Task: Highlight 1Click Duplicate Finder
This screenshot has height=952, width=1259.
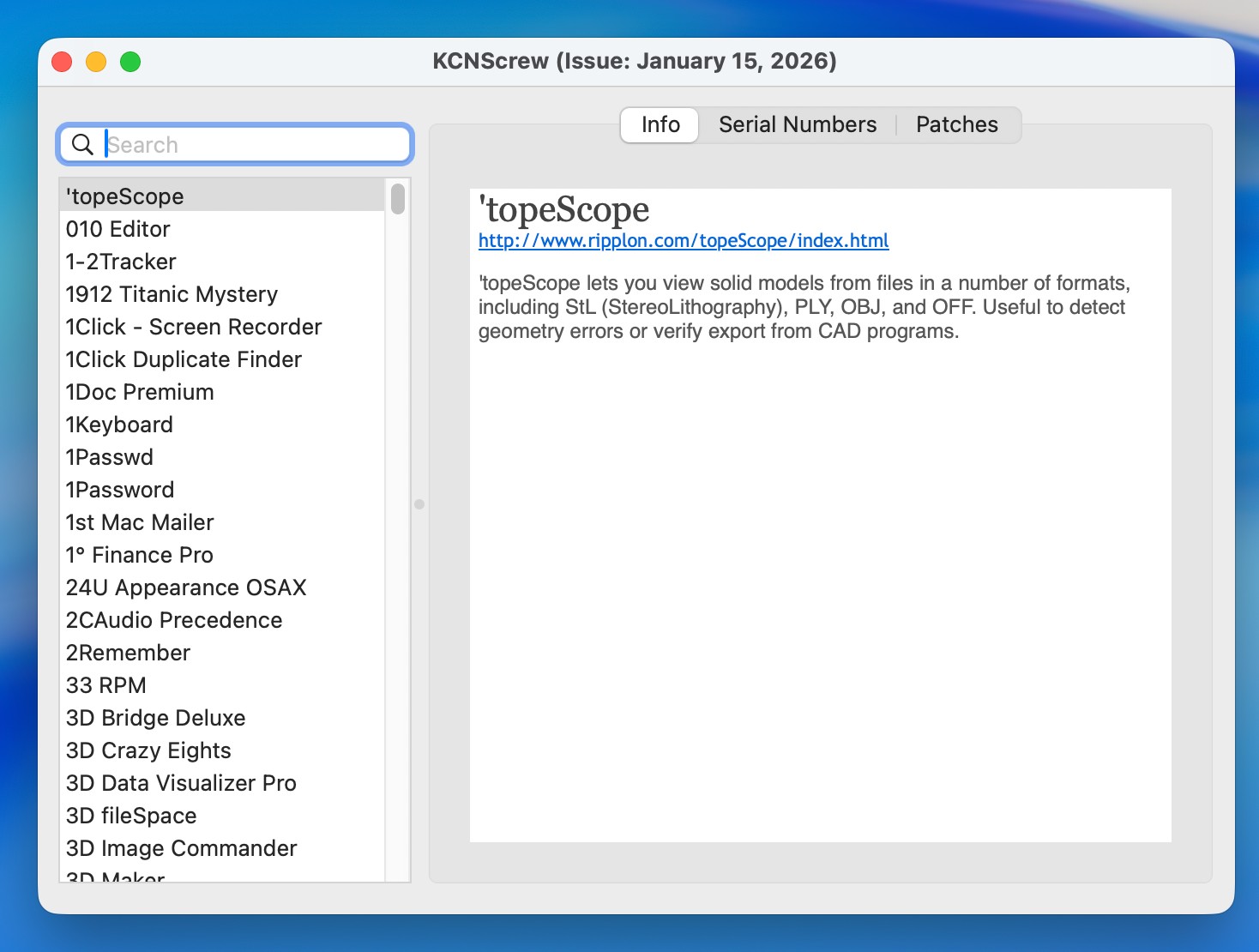Action: pos(184,359)
